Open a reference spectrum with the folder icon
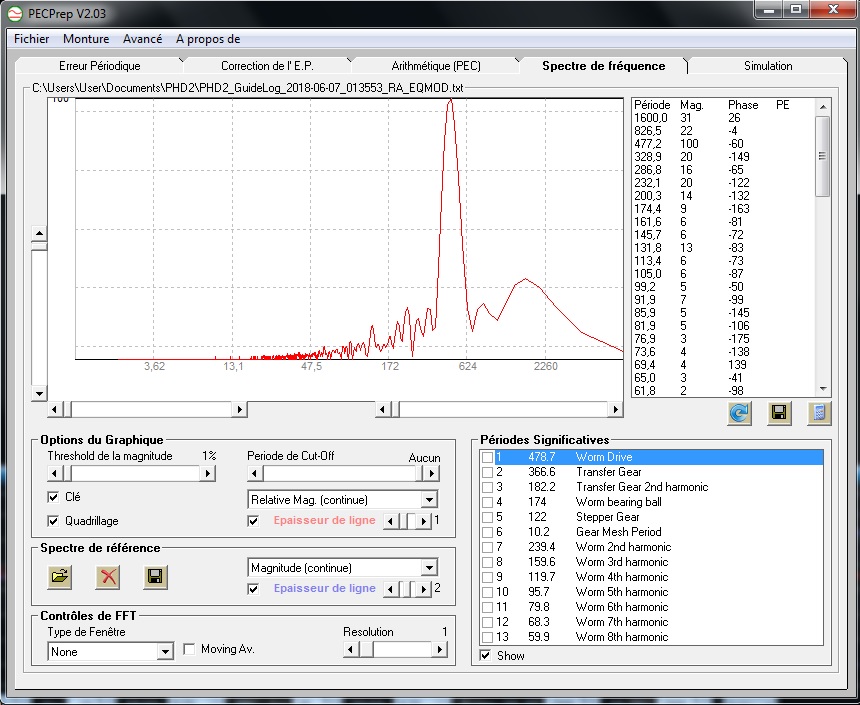This screenshot has height=705, width=860. (60, 577)
